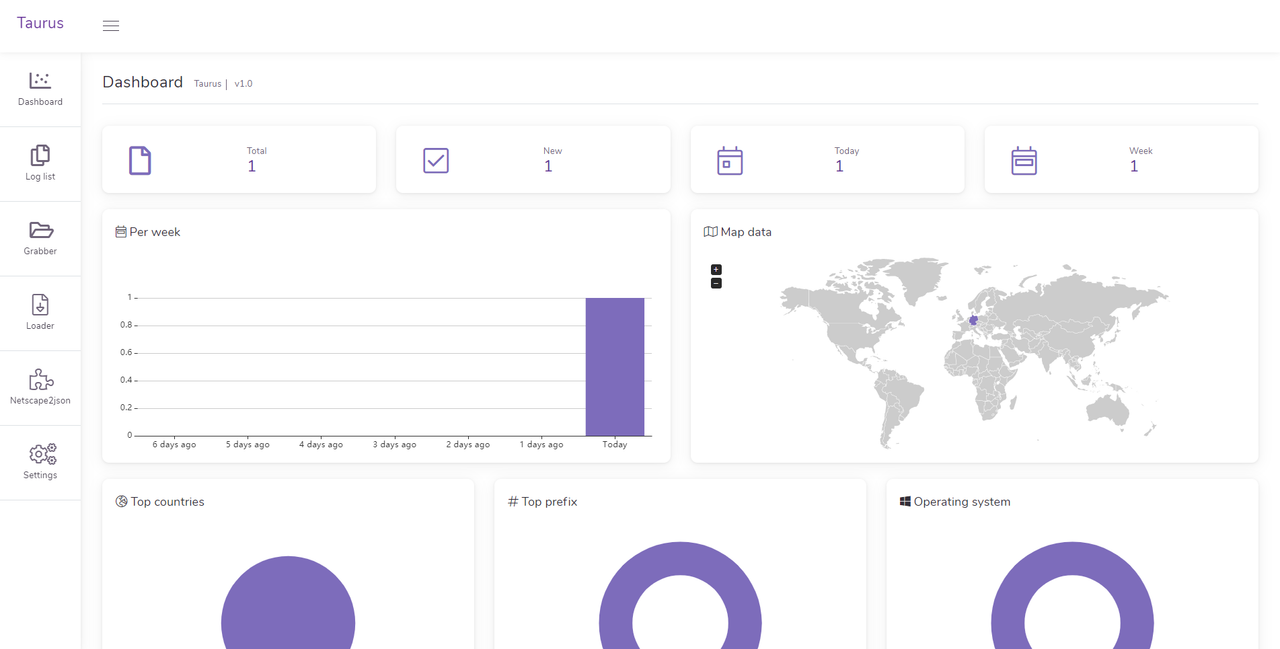
Task: Click the Week calendar icon
Action: tap(1024, 160)
